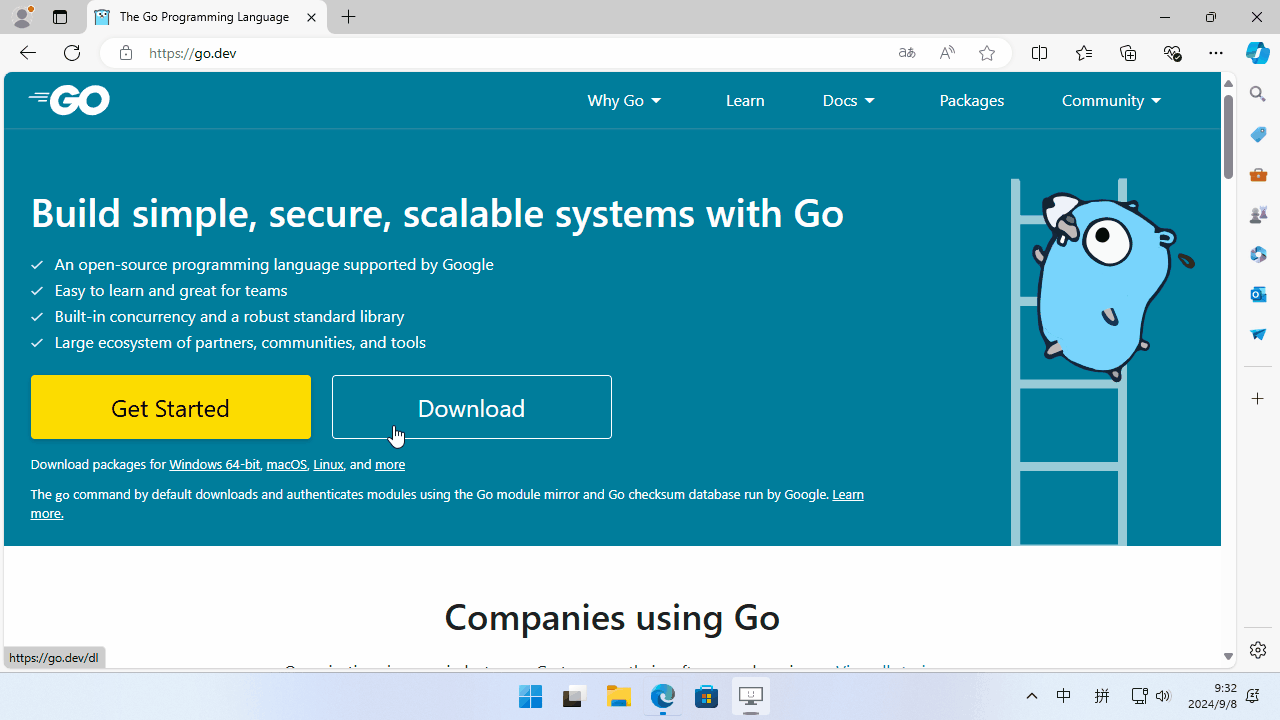1280x720 pixels.
Task: Click the Get Started button
Action: click(x=170, y=407)
